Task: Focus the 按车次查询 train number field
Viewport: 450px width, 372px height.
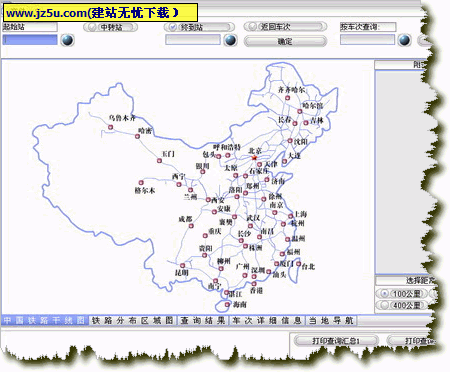Action: (x=367, y=40)
